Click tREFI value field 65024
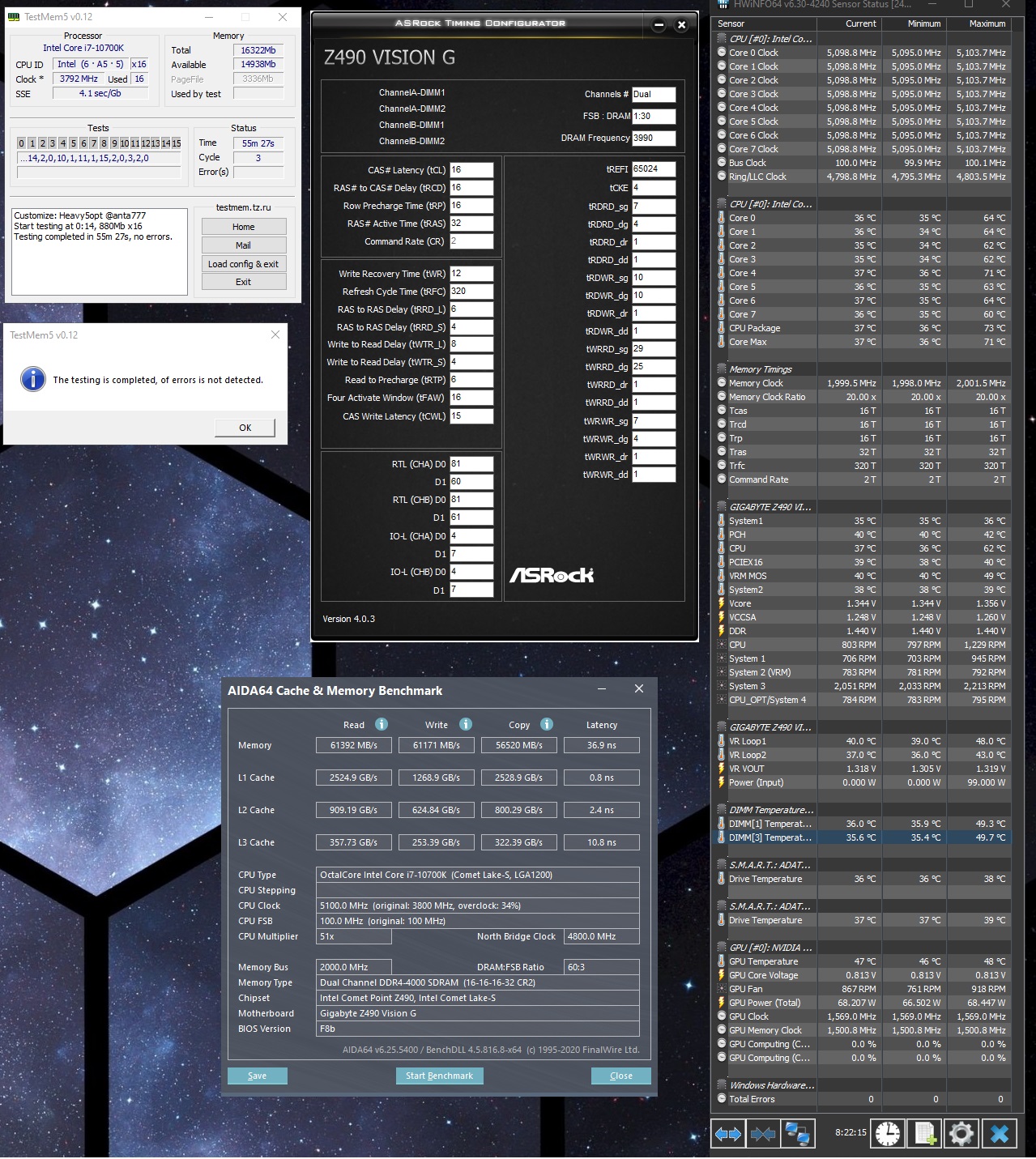This screenshot has width=1036, height=1159. tap(654, 169)
